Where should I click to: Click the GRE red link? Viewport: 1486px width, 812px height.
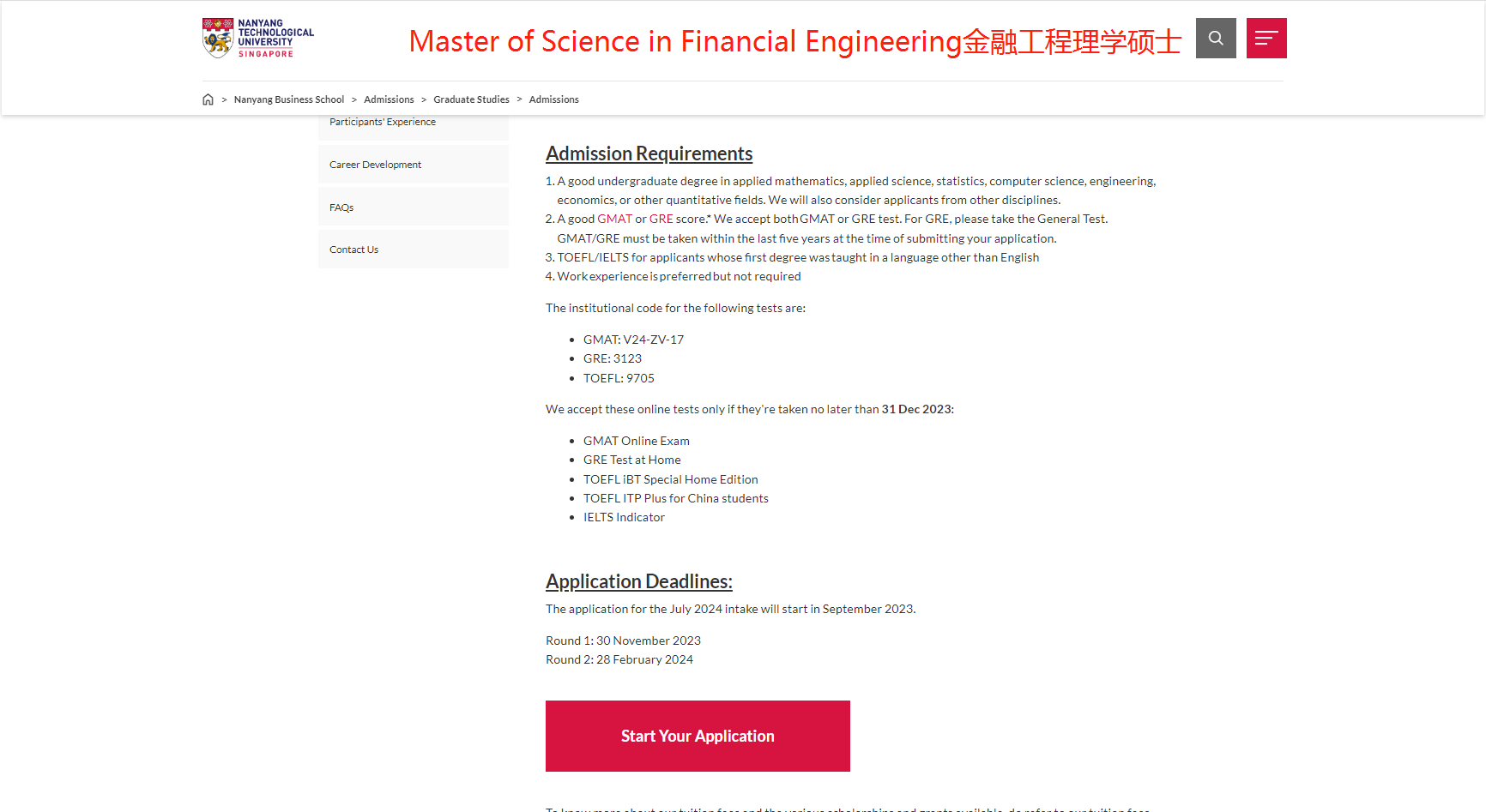click(661, 219)
